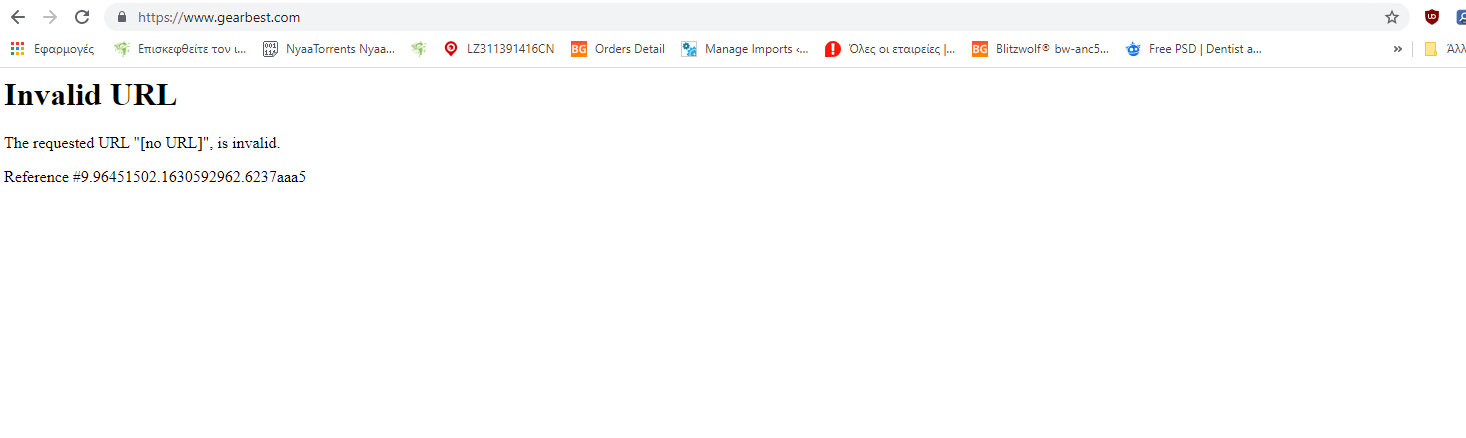Open the Free PSD Dentist bookmark
This screenshot has height=438, width=1466.
(x=1194, y=49)
